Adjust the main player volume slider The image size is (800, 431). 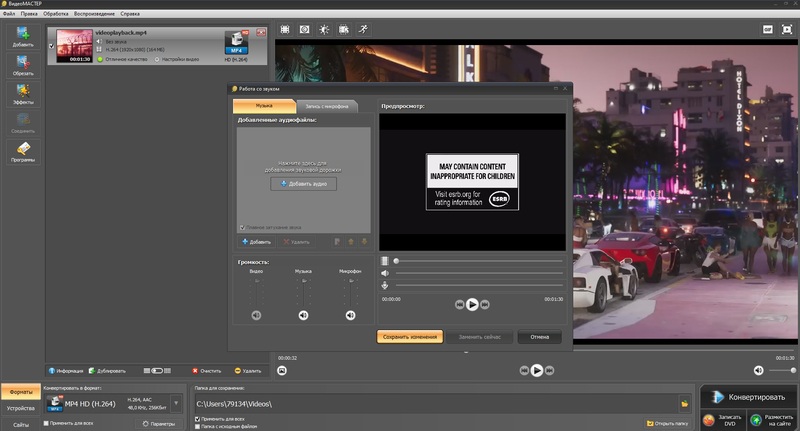(783, 370)
